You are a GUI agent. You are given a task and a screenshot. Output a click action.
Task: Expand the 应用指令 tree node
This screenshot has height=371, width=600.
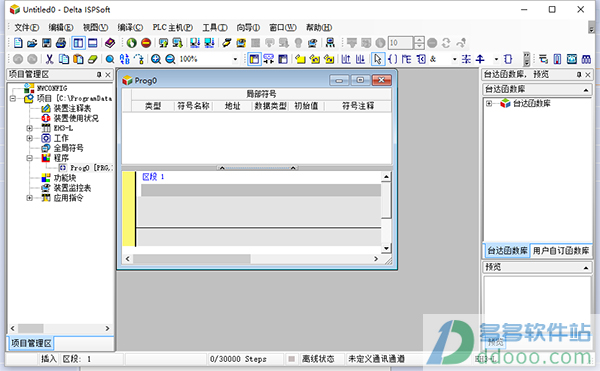[29, 198]
